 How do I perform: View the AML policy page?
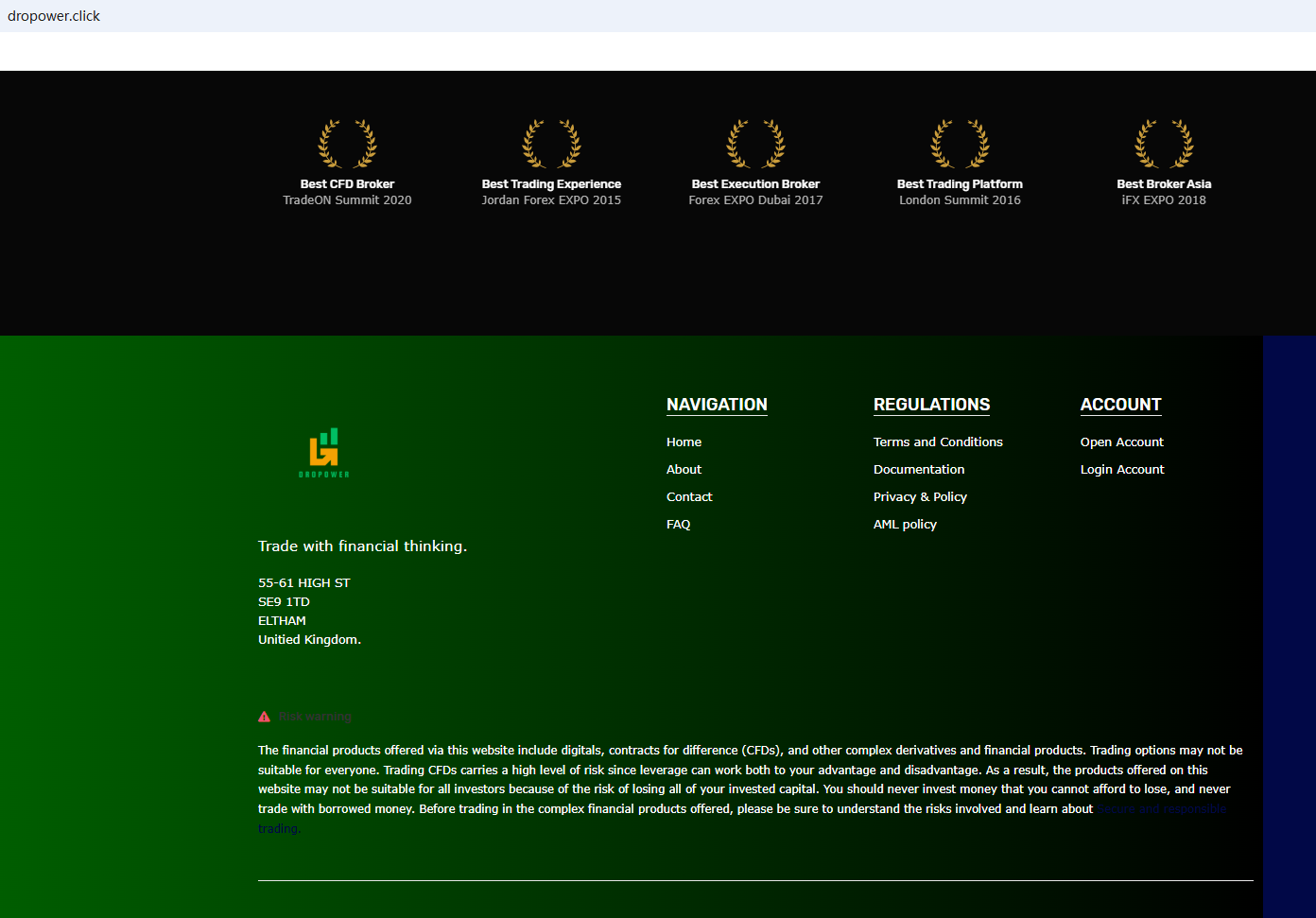click(x=905, y=524)
